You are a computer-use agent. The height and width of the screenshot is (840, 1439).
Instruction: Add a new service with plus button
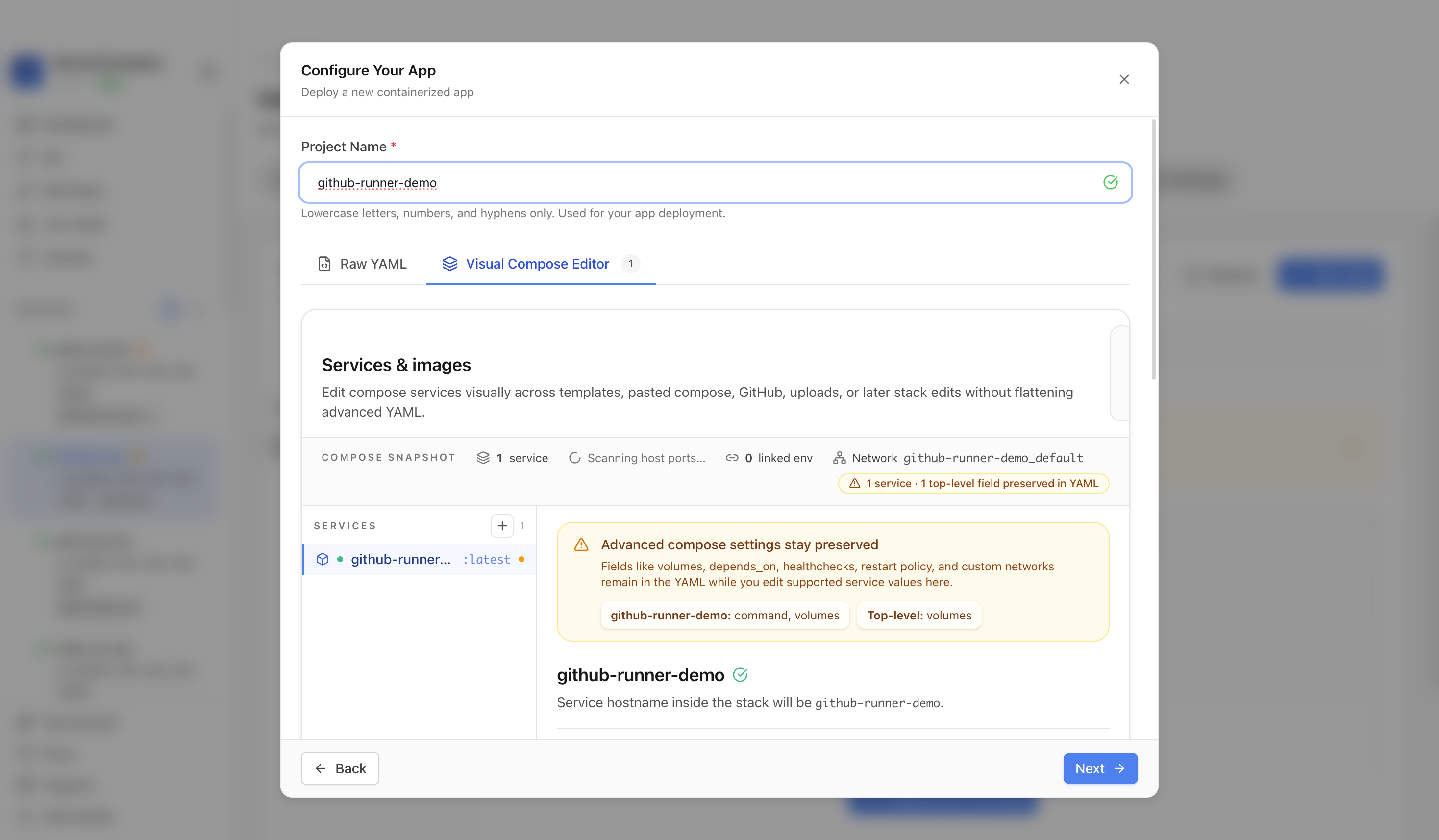502,526
